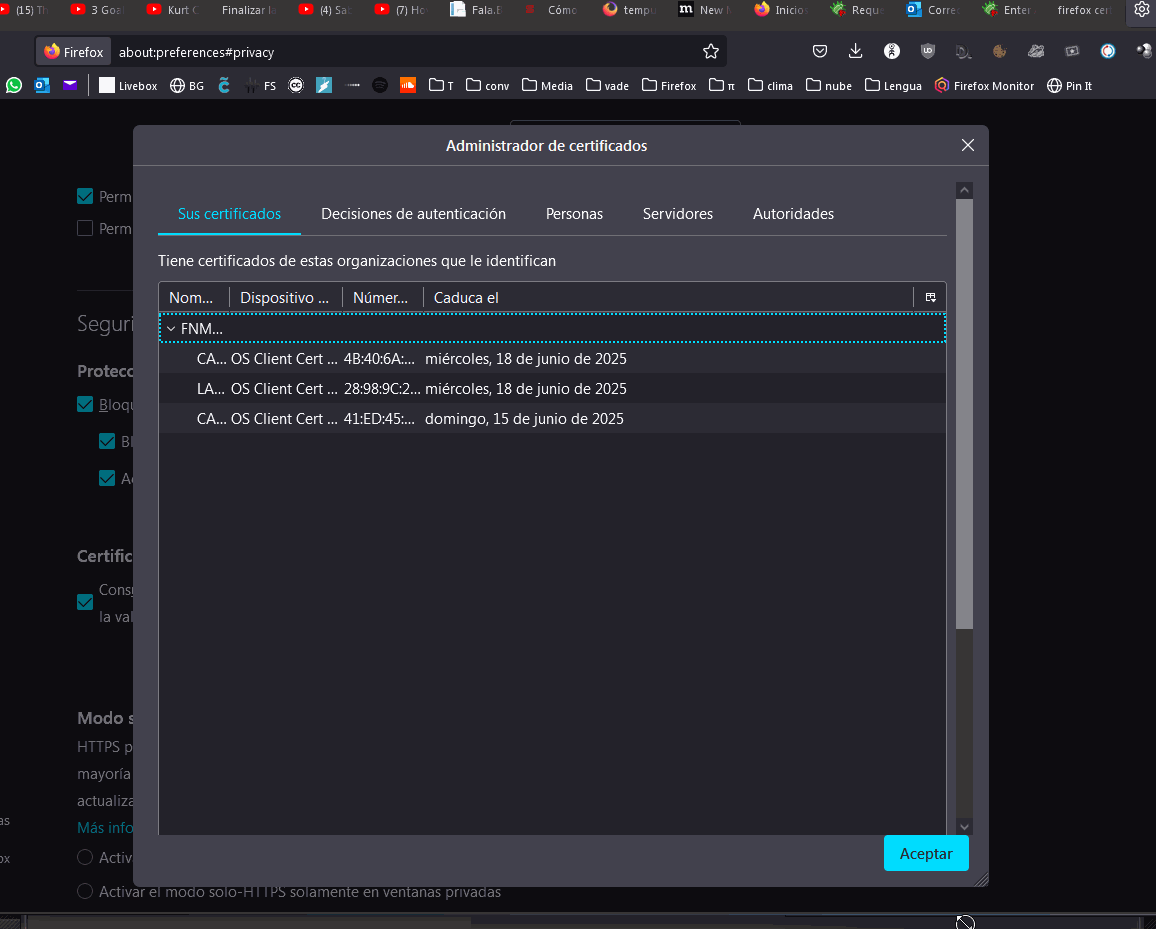Collapse the FNM... certificate group

click(x=171, y=329)
